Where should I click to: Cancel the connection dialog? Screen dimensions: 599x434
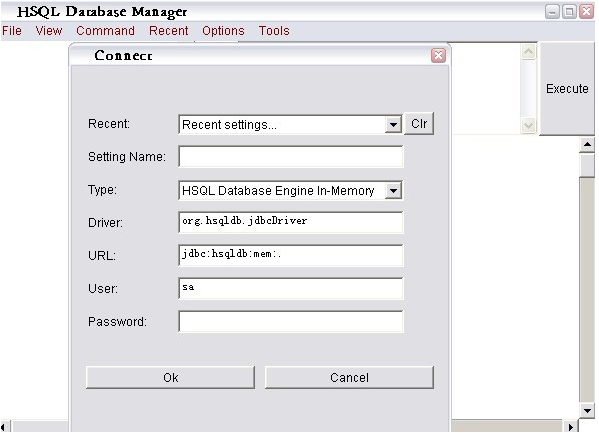point(349,377)
